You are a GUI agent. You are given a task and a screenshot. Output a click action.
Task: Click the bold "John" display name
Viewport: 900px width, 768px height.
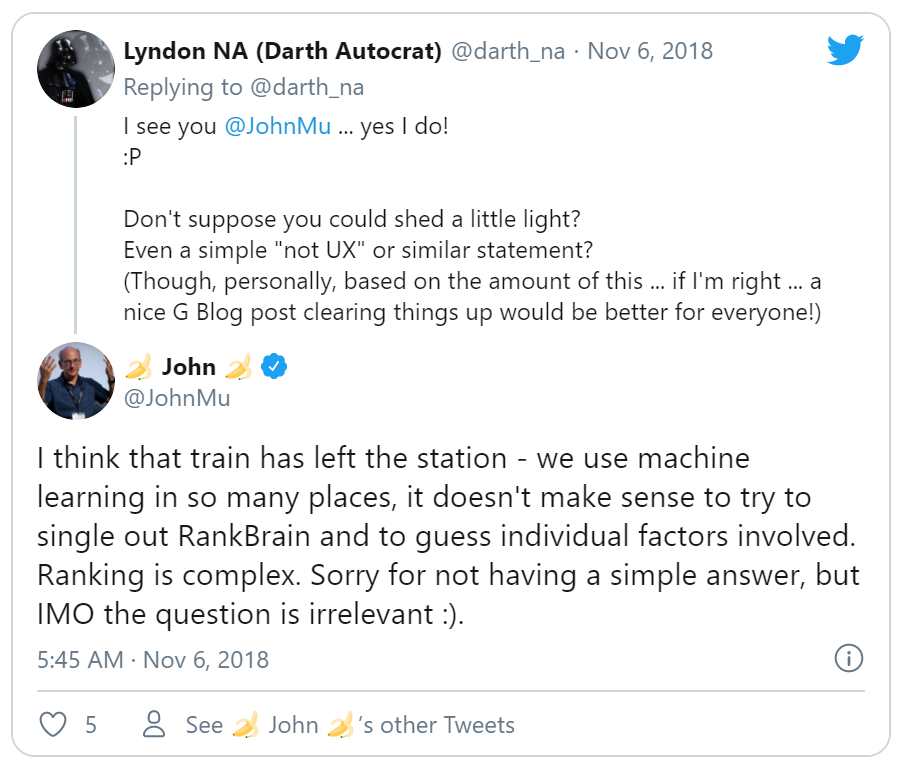coord(188,367)
